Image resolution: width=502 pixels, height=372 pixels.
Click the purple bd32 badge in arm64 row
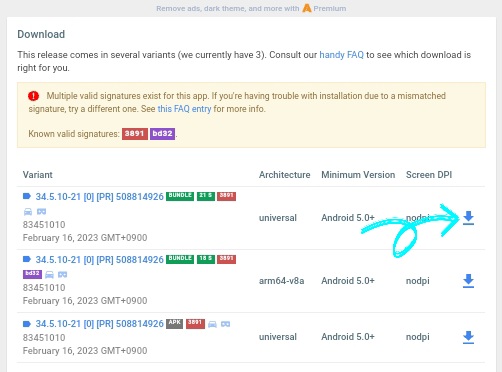click(x=32, y=274)
